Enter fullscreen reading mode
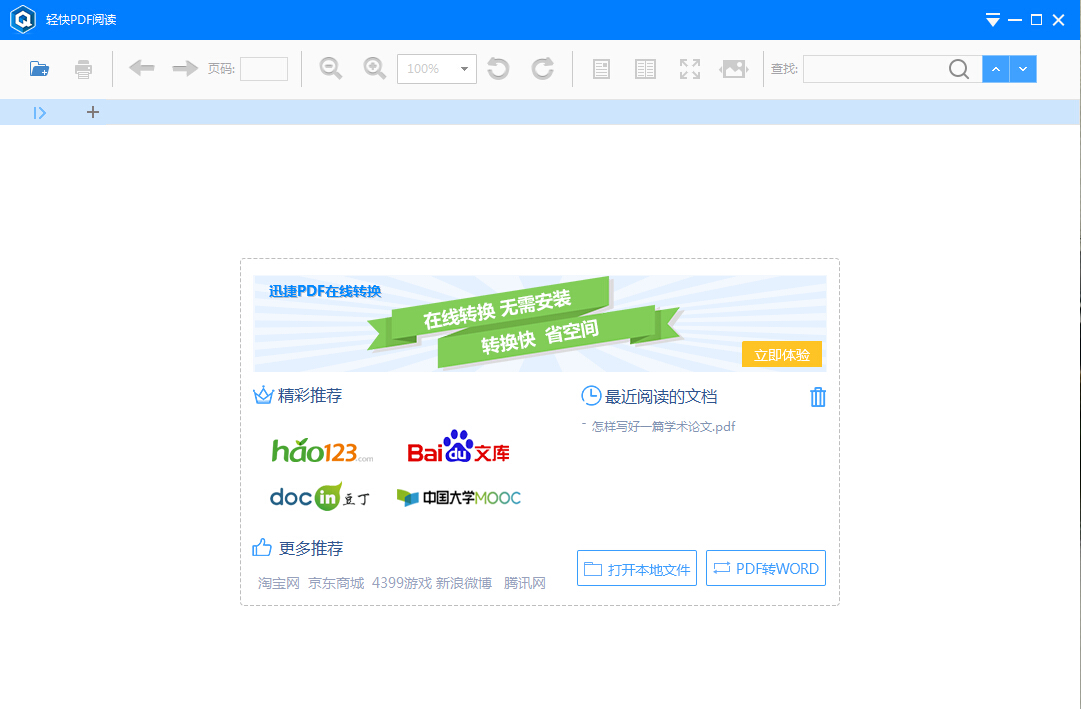Image resolution: width=1081 pixels, height=709 pixels. tap(689, 68)
